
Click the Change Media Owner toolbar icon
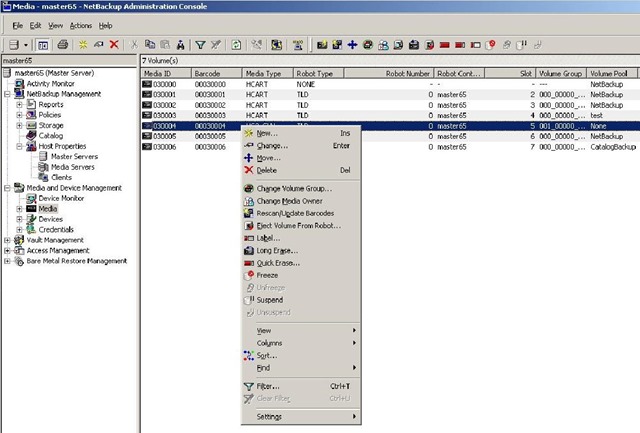tap(383, 44)
